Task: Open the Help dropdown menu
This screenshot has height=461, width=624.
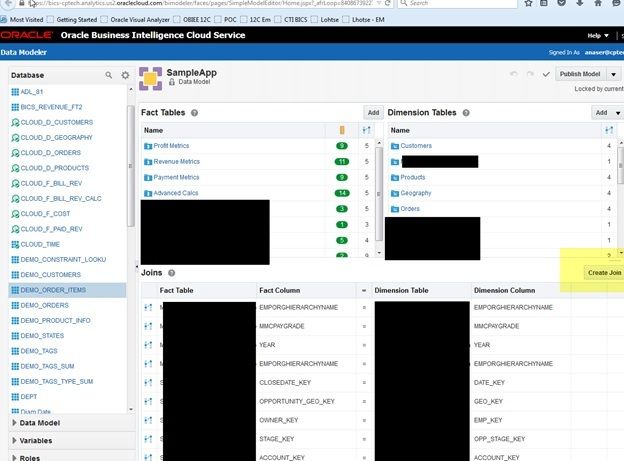Action: point(598,35)
